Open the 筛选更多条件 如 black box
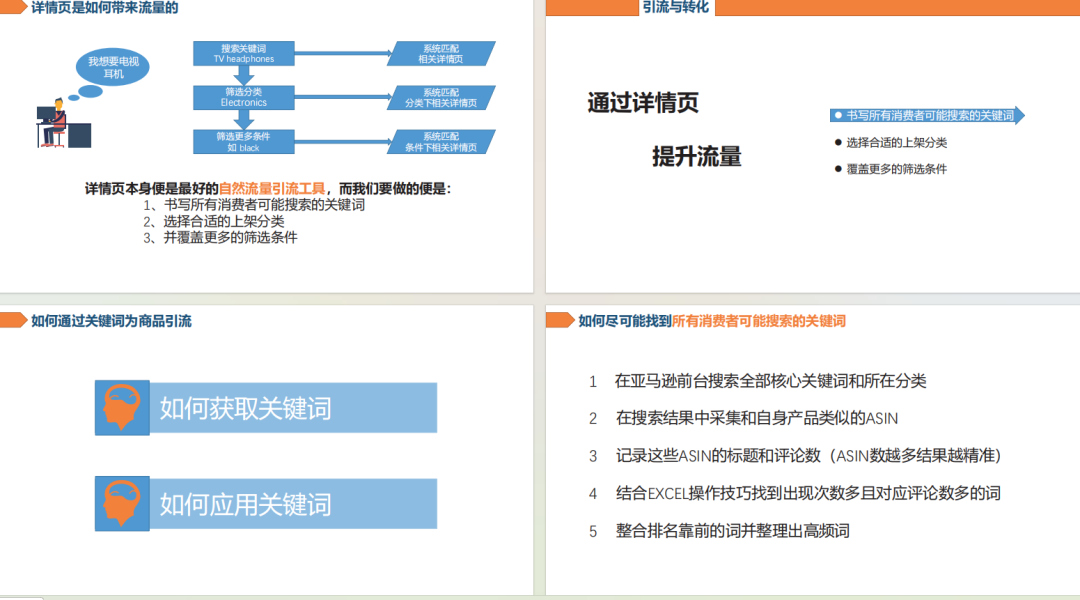1080x600 pixels. (243, 142)
